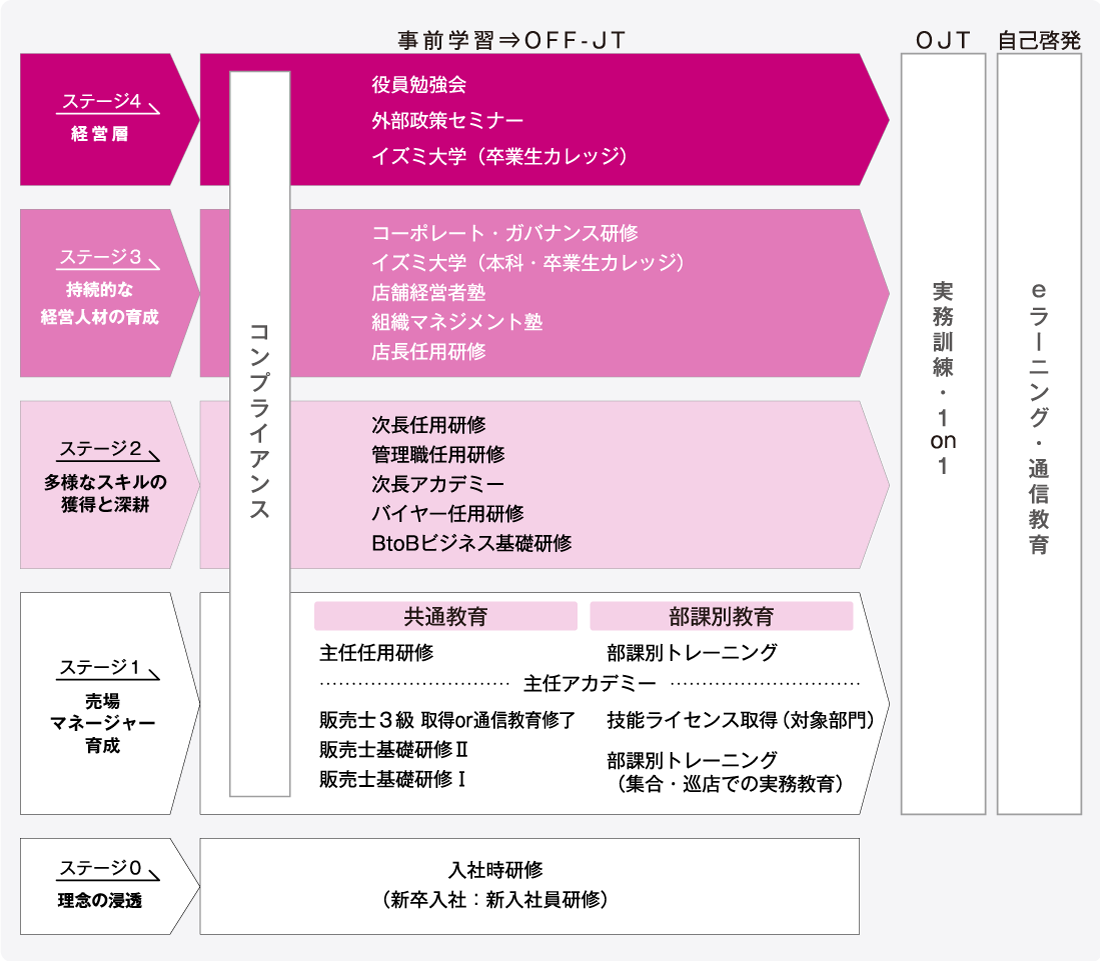Click the バイヤー任用研修 item

click(x=447, y=514)
